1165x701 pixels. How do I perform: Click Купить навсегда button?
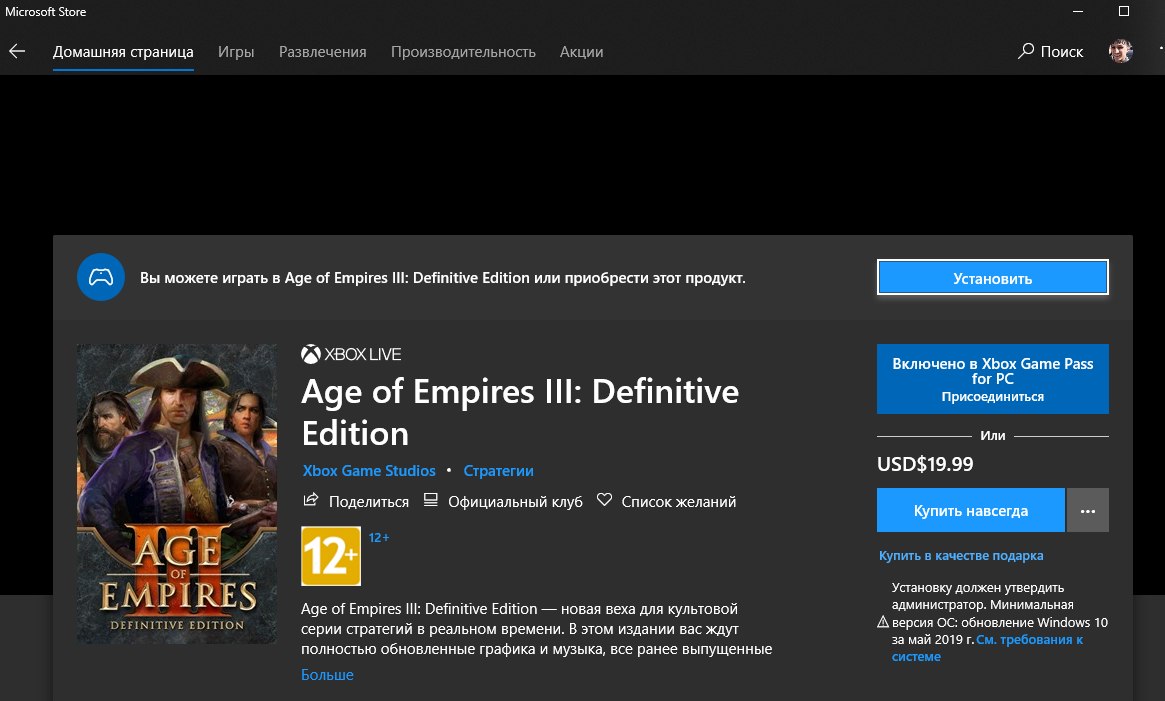[x=970, y=510]
